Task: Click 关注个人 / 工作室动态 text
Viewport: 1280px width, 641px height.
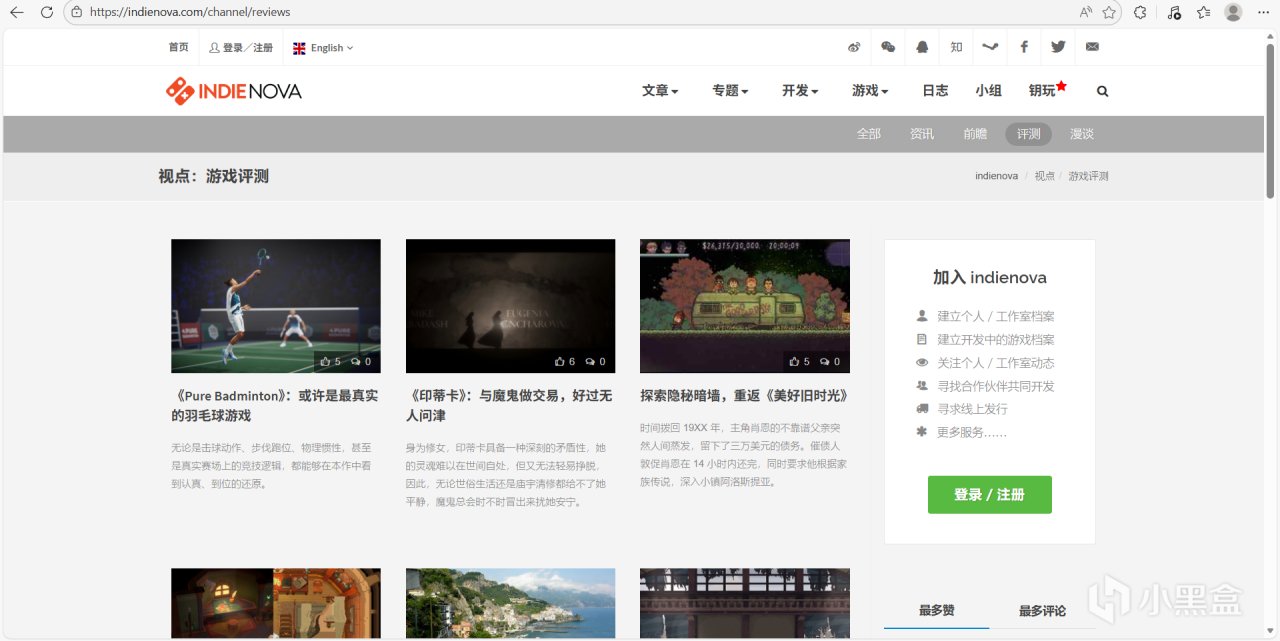Action: tap(996, 363)
